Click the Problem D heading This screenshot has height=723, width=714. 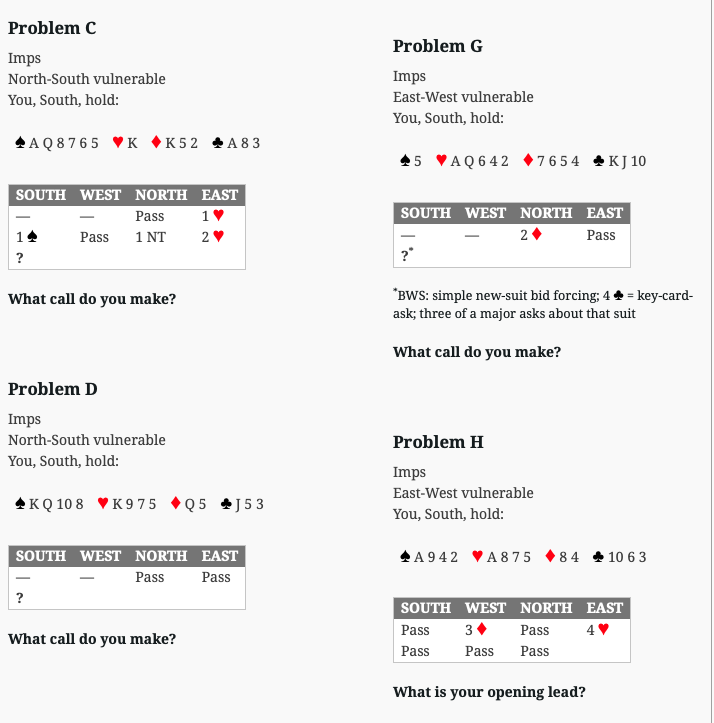[53, 389]
